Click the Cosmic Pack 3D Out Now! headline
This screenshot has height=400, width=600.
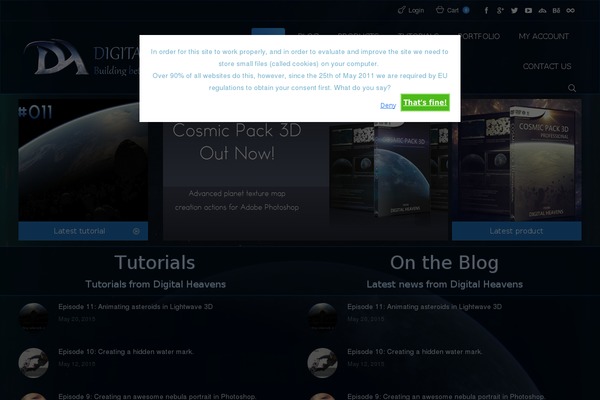237,142
